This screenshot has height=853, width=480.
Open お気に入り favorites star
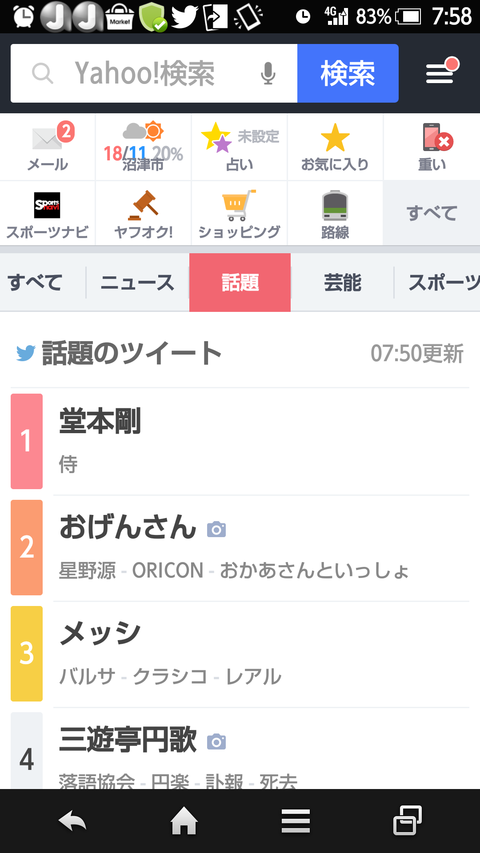tap(335, 147)
